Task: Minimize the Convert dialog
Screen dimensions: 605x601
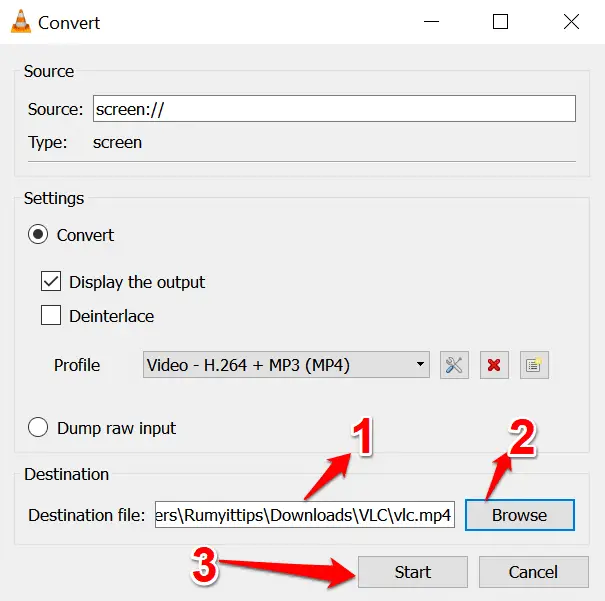Action: pos(430,22)
